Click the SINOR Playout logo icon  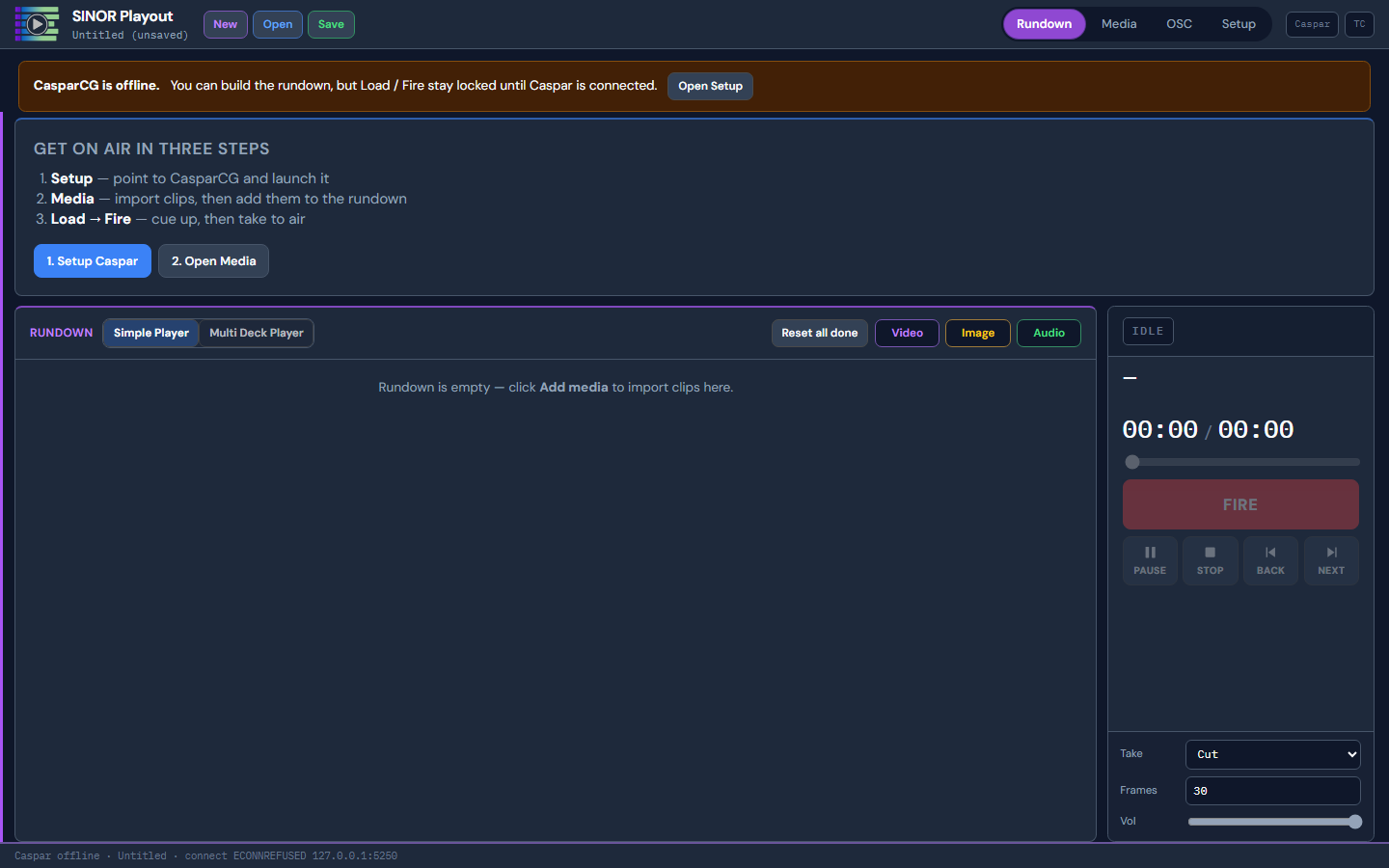[37, 24]
